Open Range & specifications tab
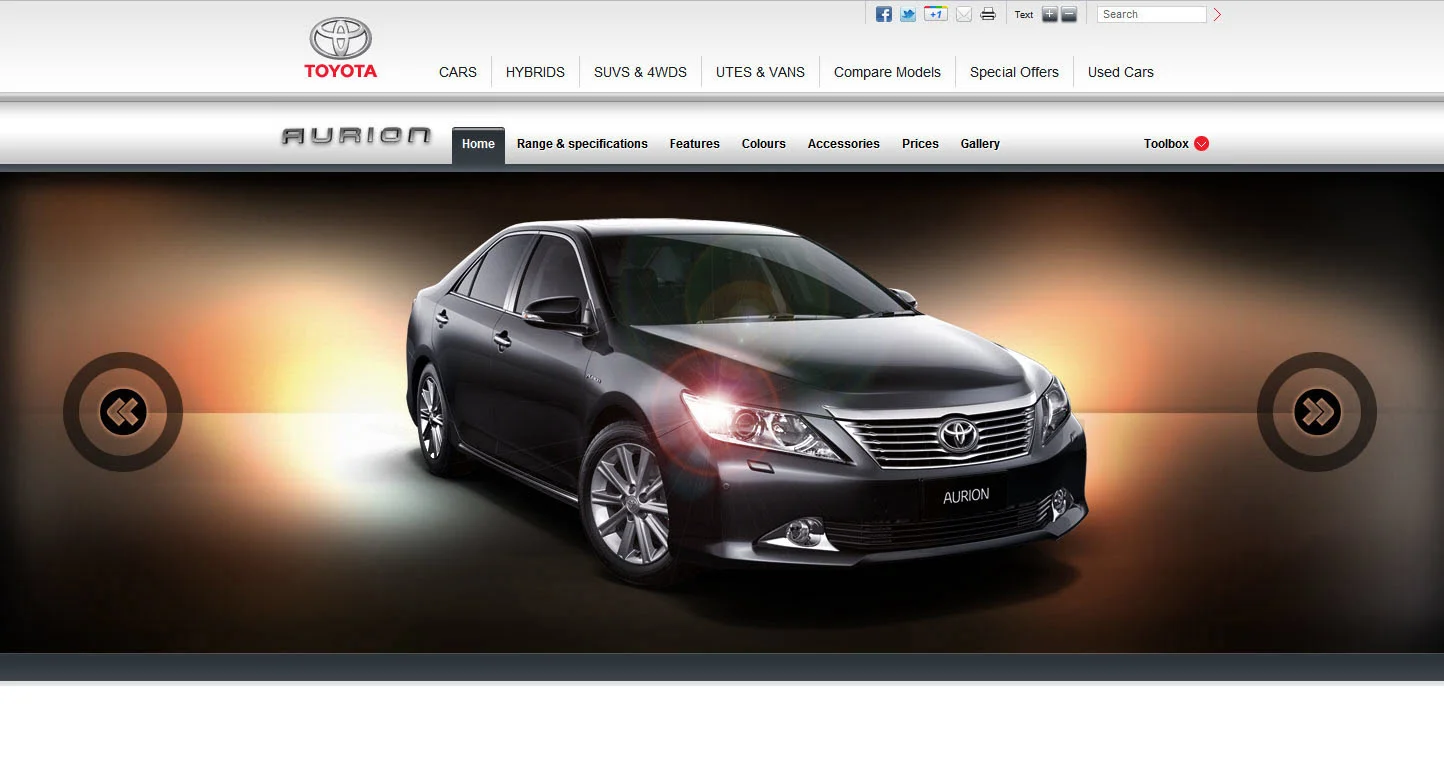 click(x=582, y=144)
